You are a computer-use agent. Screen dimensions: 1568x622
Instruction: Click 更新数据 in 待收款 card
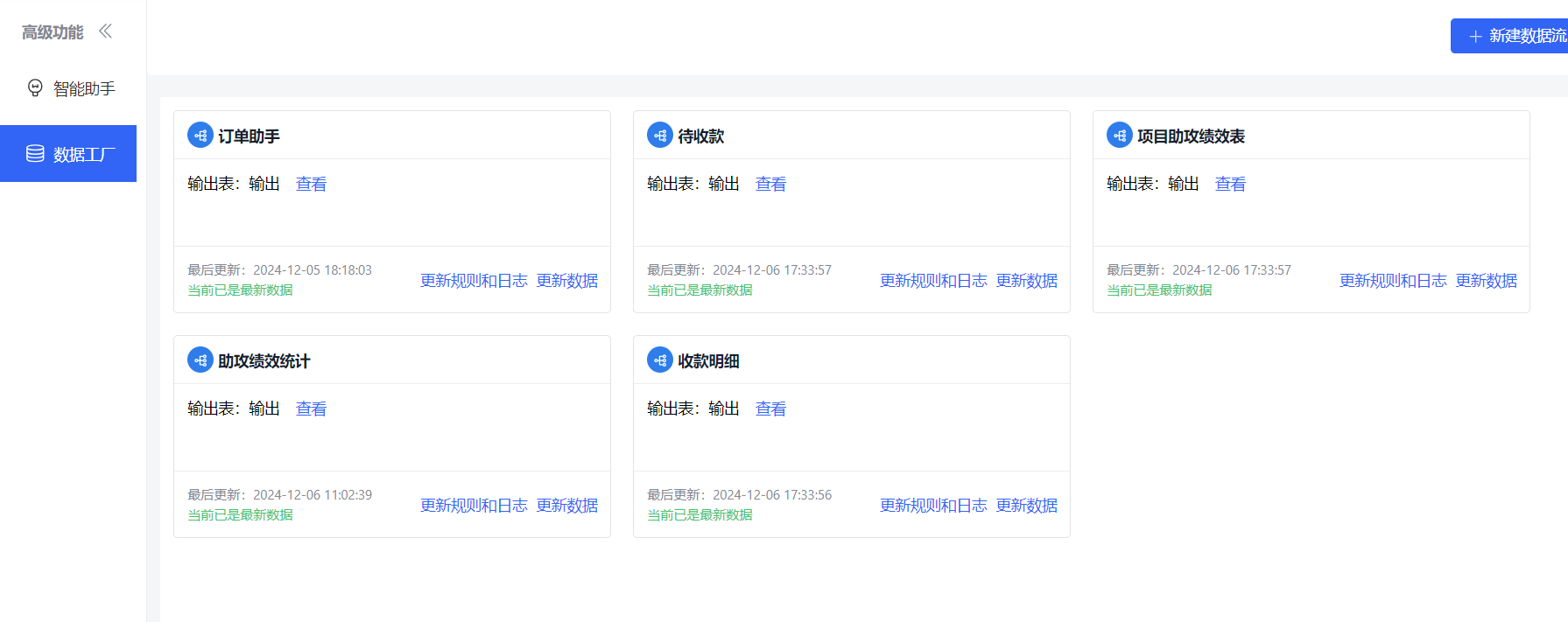1026,281
